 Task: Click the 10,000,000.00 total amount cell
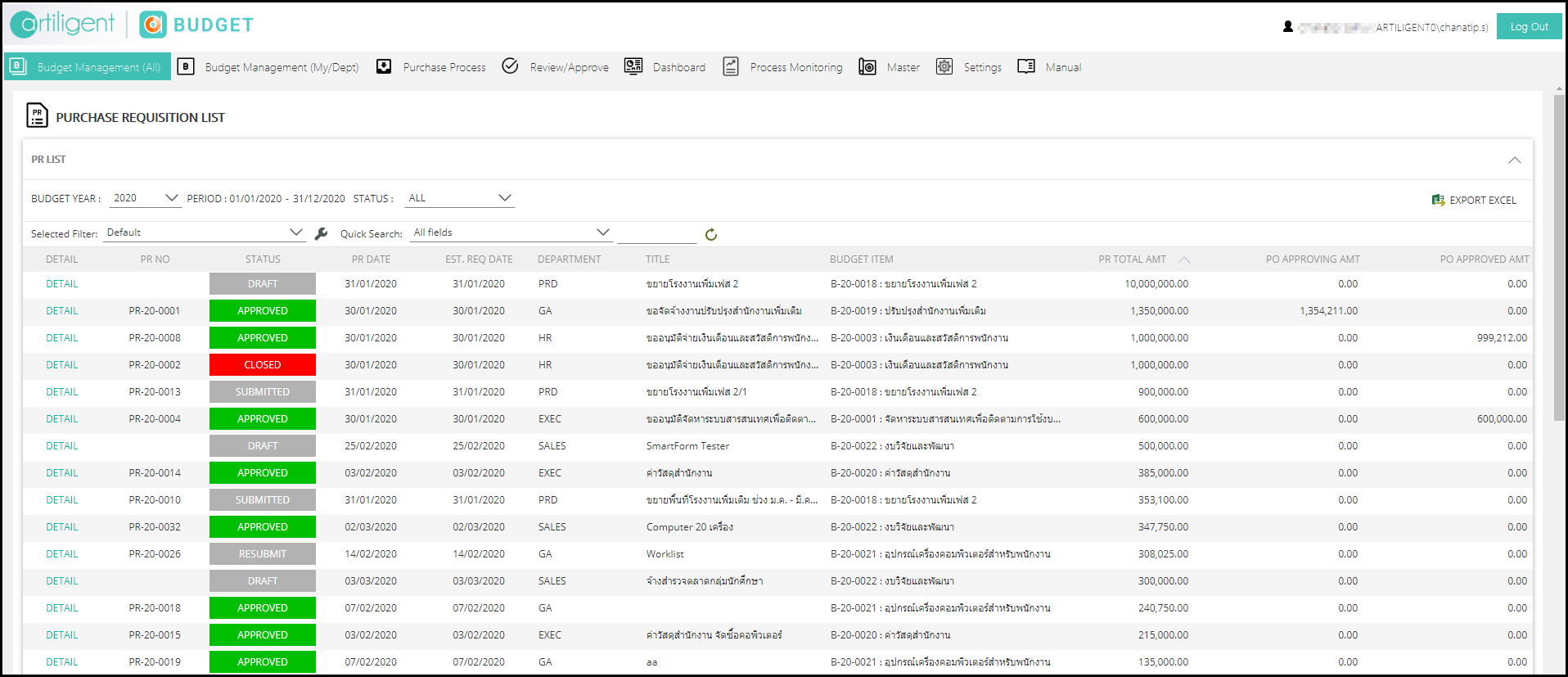coord(1156,284)
